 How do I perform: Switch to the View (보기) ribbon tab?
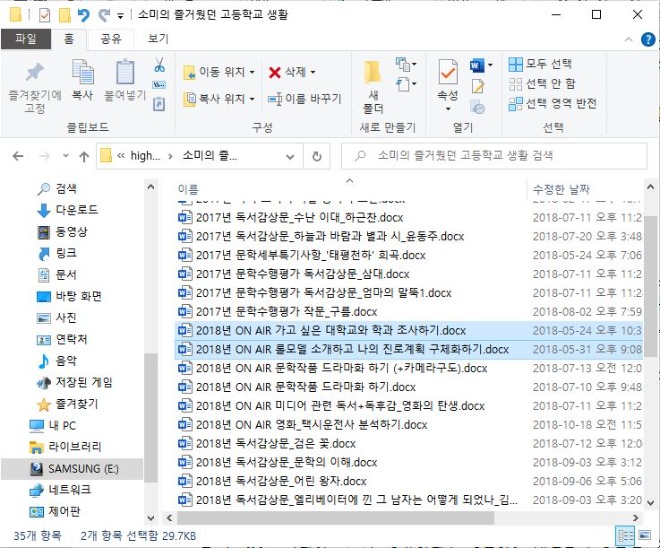(158, 39)
